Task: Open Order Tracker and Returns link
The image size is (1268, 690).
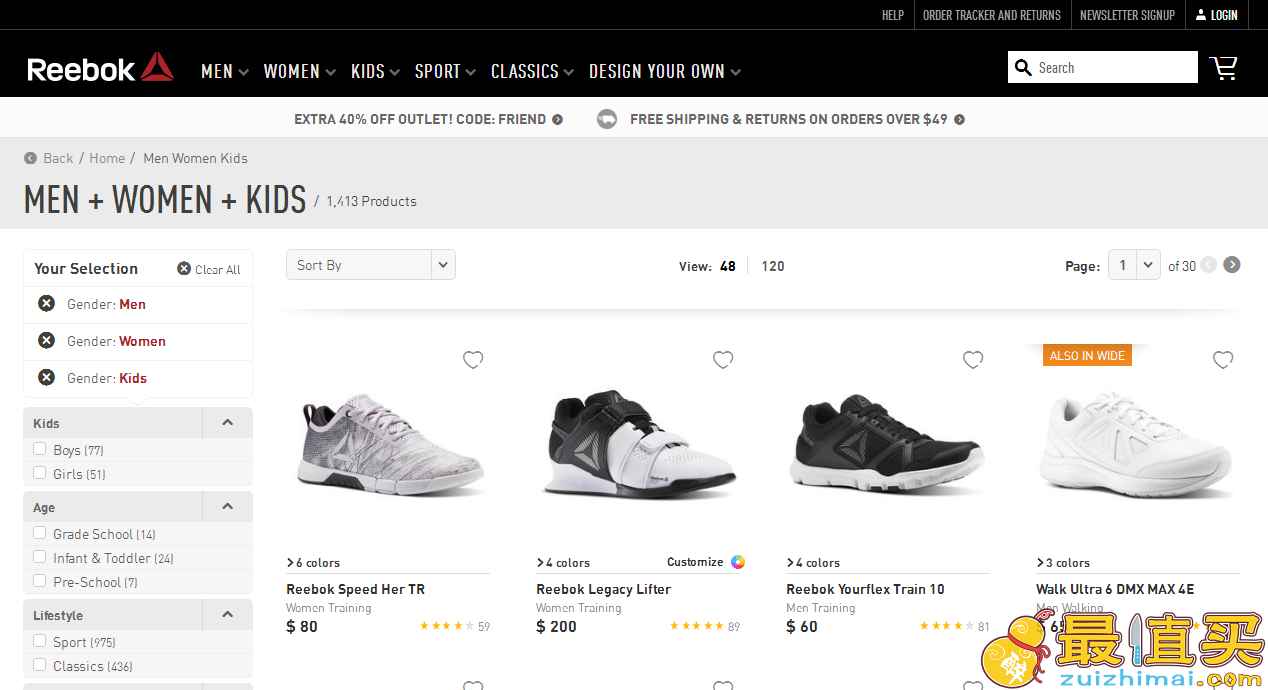Action: tap(991, 15)
